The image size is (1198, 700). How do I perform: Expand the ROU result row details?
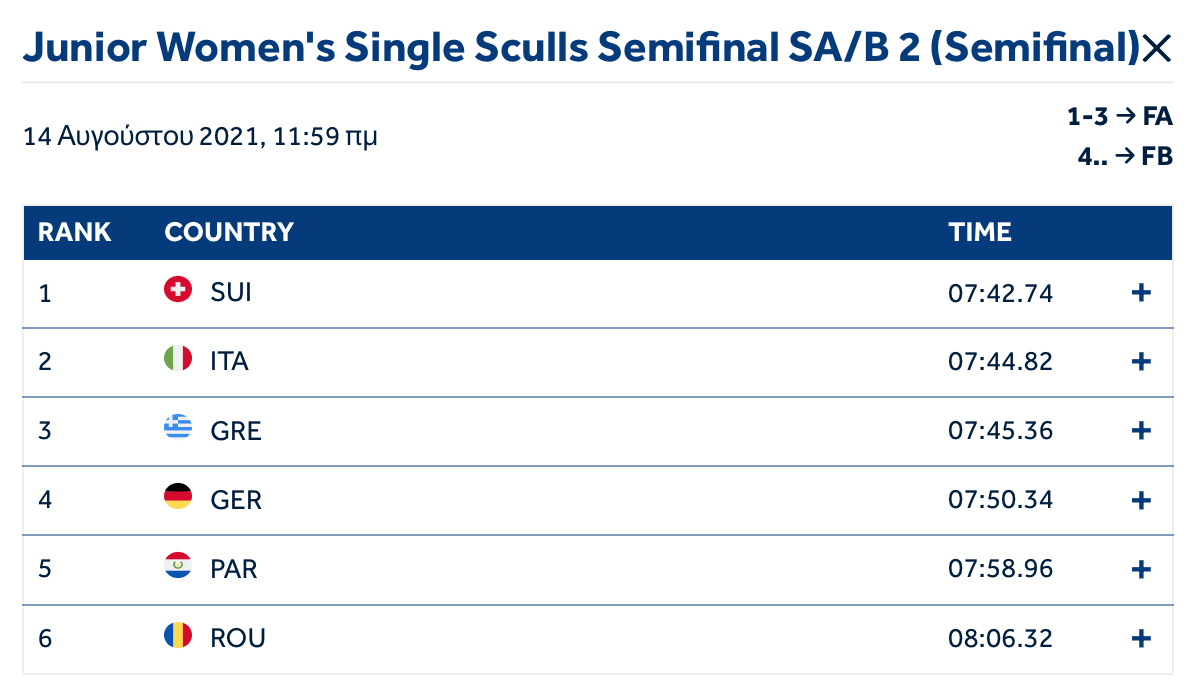coord(1140,638)
